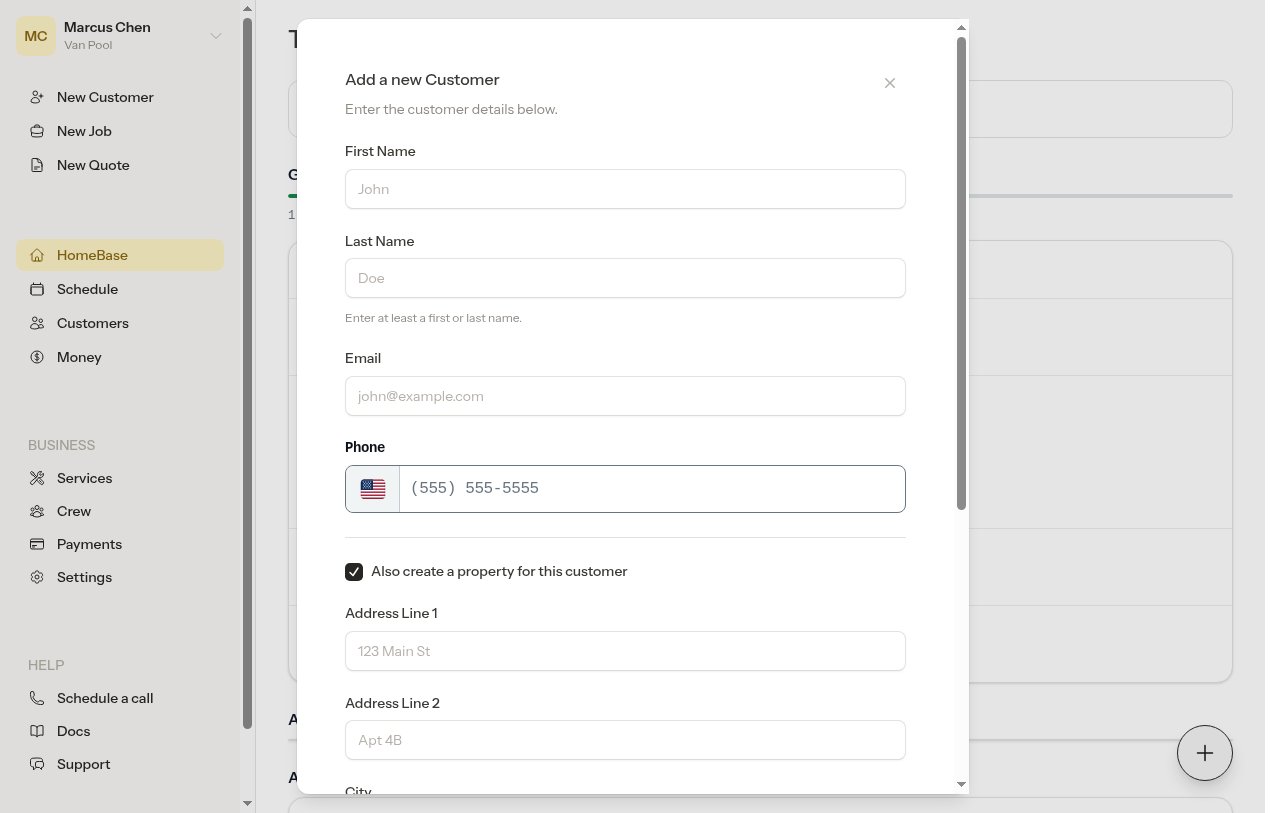Image resolution: width=1280 pixels, height=813 pixels.
Task: Click the Address Line 1 field
Action: pos(625,651)
